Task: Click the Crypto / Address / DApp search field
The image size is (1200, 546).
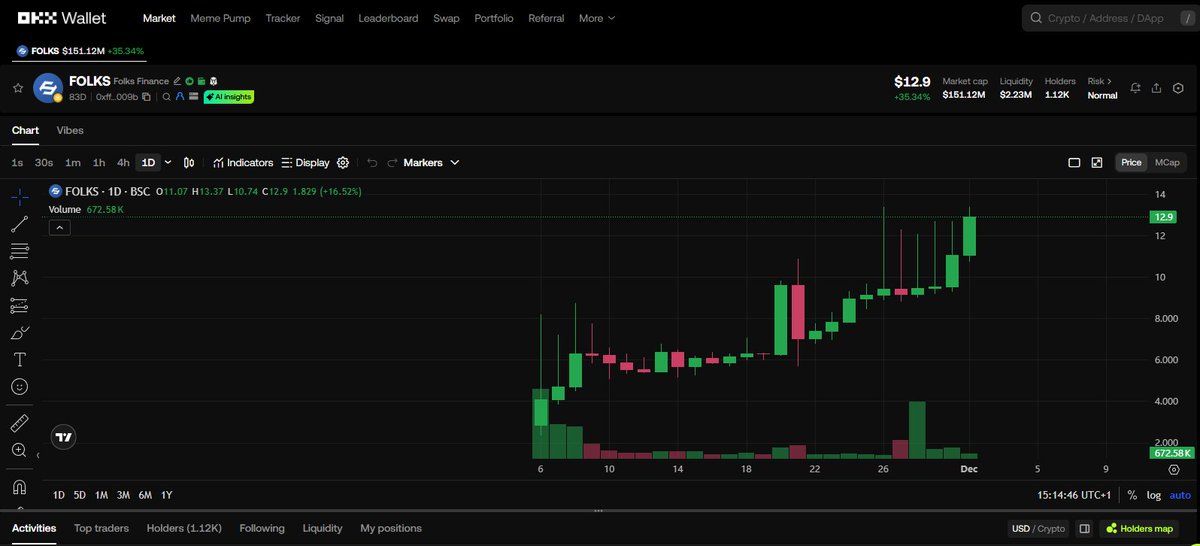Action: (x=1110, y=18)
